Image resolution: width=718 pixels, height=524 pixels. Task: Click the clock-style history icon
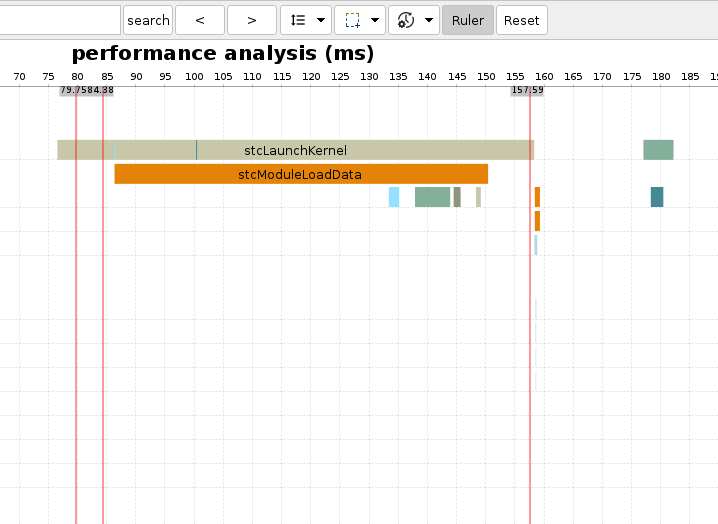[x=406, y=20]
